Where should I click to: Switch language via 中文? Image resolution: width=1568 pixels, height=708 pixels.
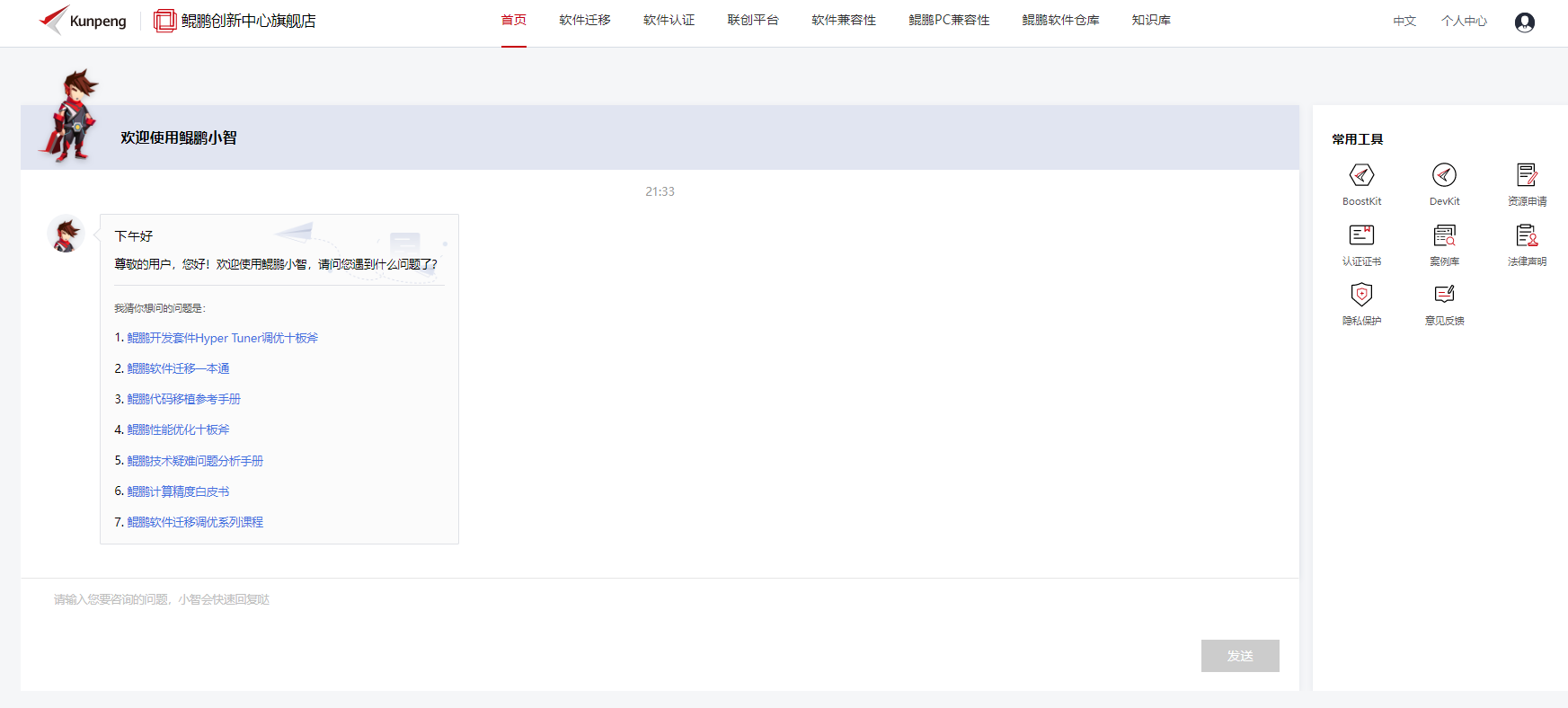coord(1404,22)
